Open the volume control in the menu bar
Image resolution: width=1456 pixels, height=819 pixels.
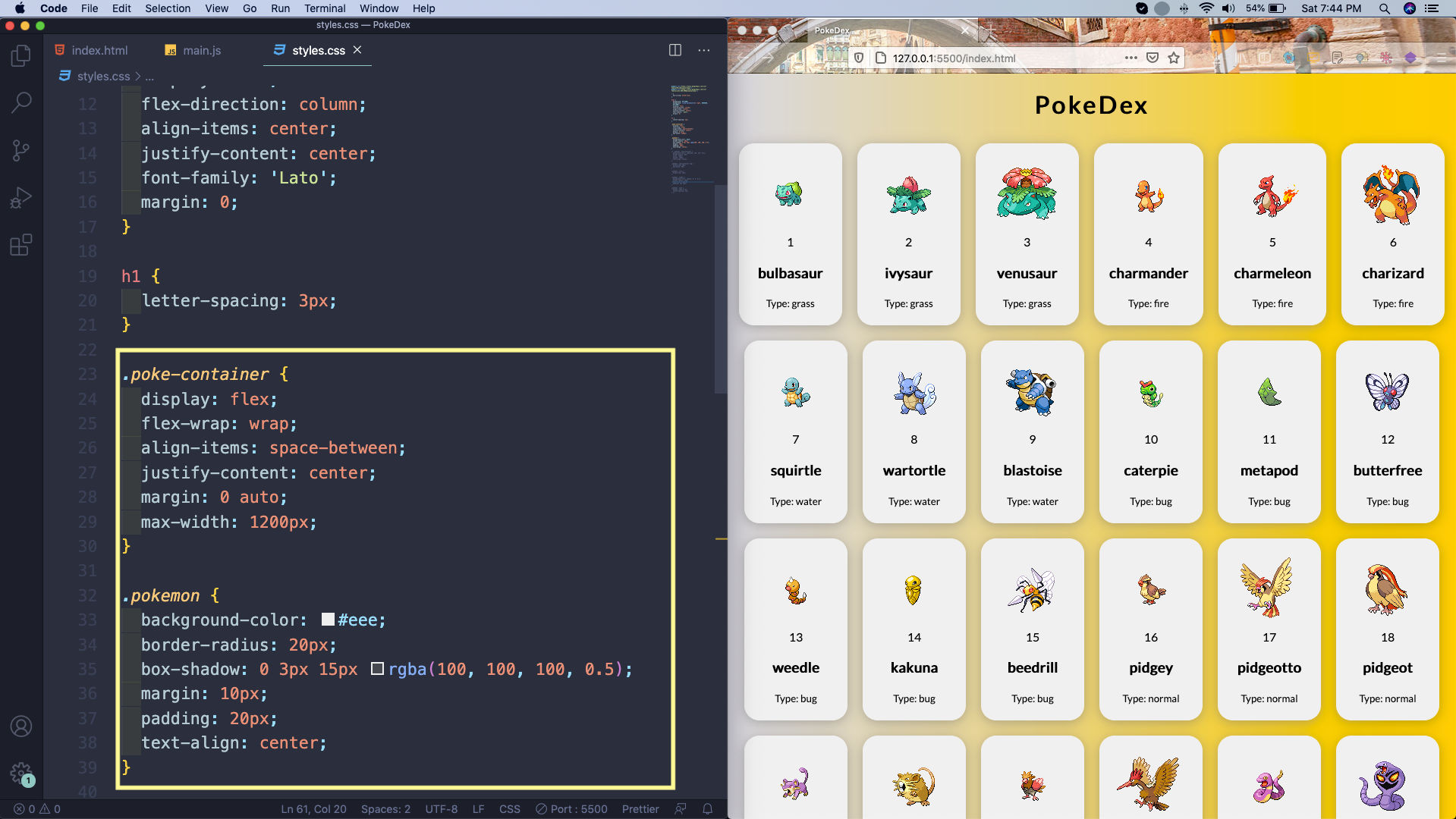point(1228,8)
